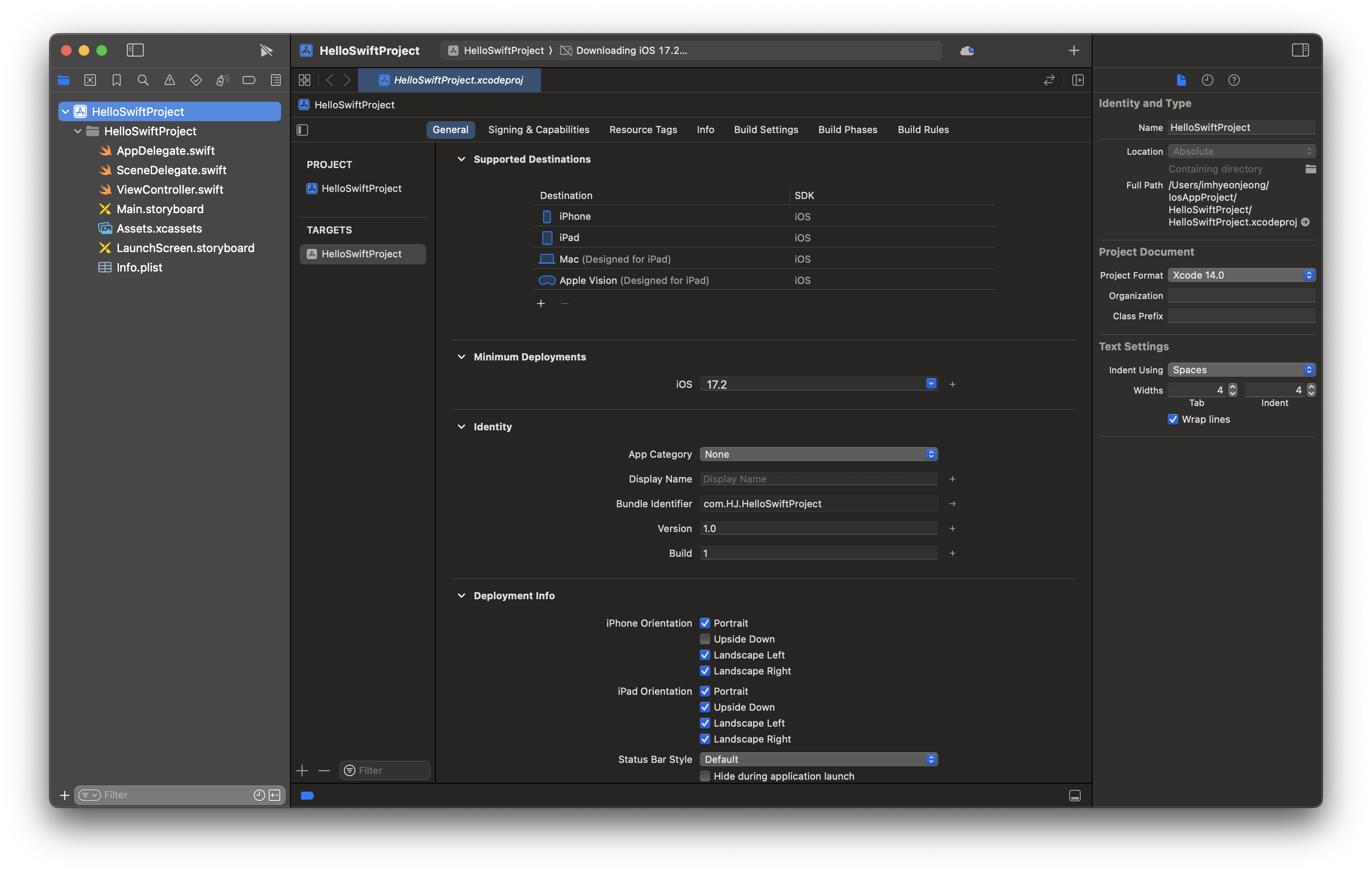This screenshot has height=873, width=1372.
Task: Click the related items grid icon
Action: 305,80
